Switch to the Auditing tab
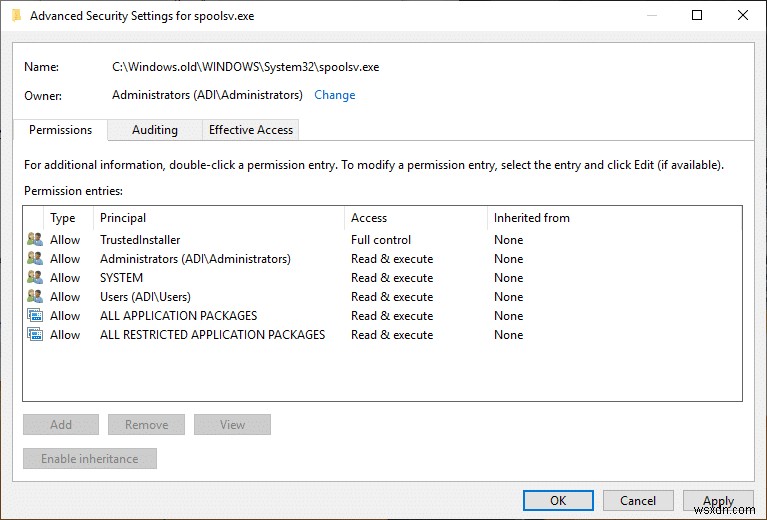Image resolution: width=767 pixels, height=520 pixels. click(x=155, y=130)
